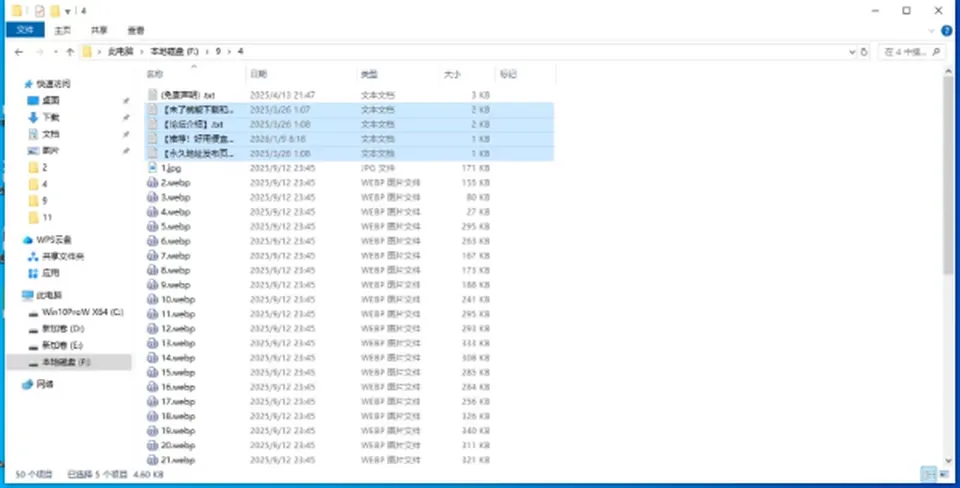Open 下载 folder in the navigation pane
960x488 pixels.
pos(51,117)
